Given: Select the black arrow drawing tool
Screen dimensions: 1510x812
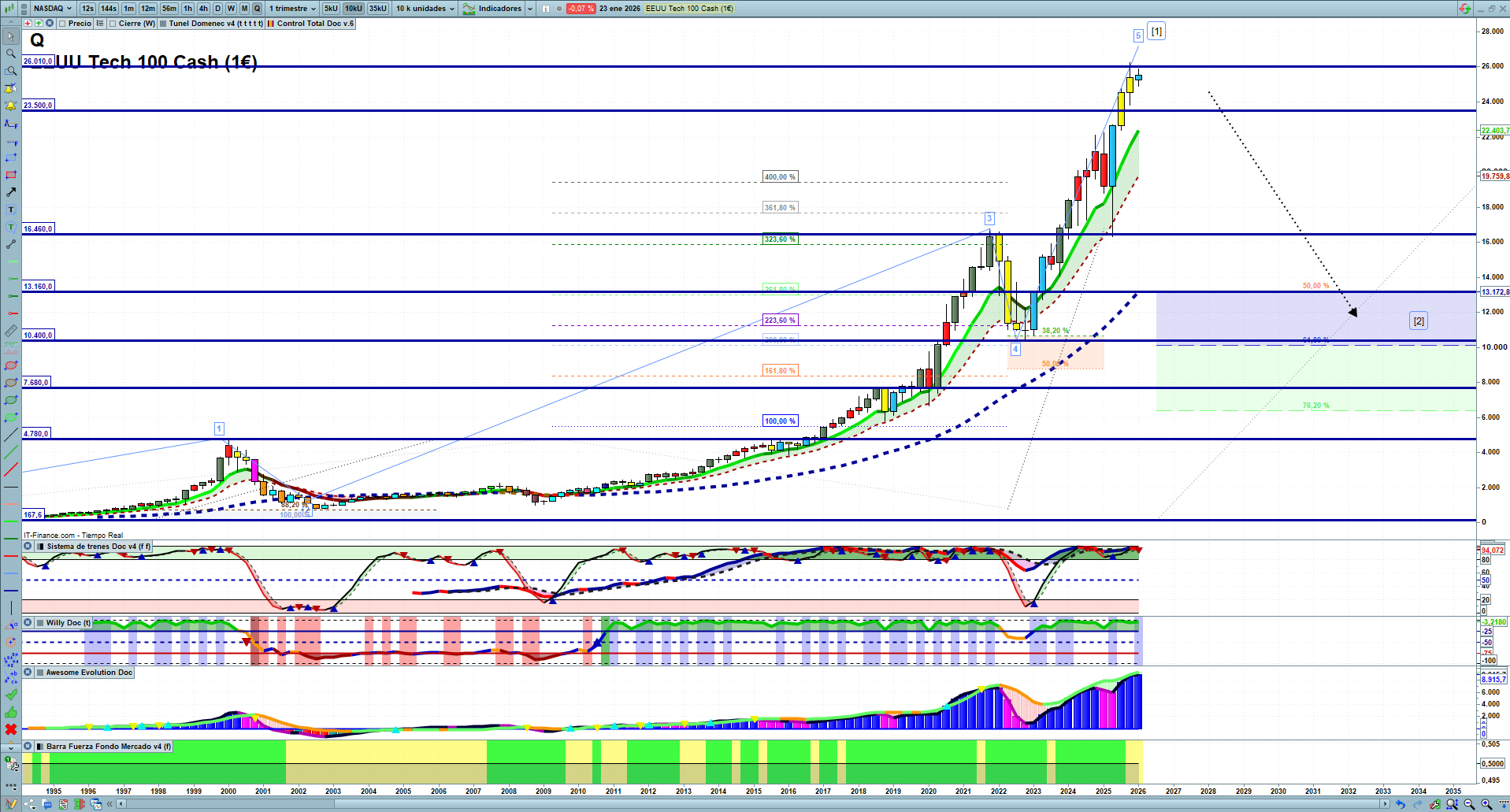Looking at the screenshot, I should click(11, 192).
